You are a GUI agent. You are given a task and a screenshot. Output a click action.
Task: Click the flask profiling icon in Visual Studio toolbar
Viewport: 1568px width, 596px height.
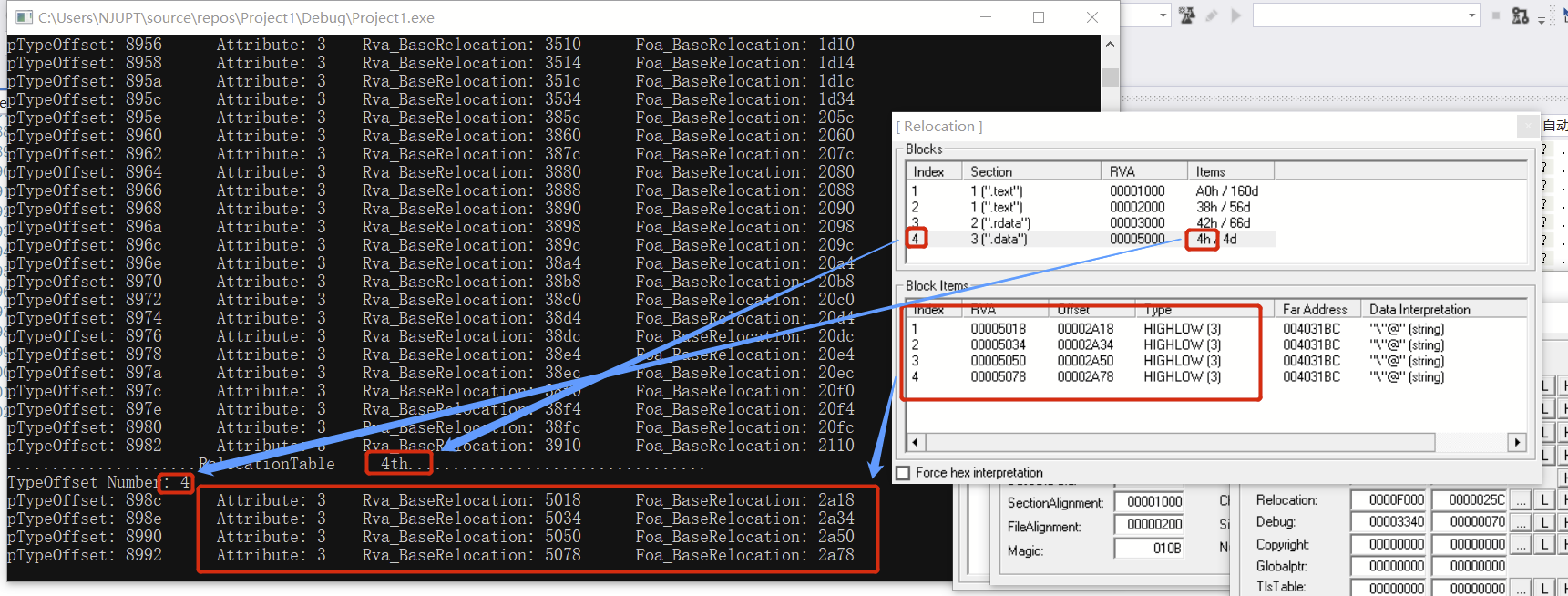1187,15
